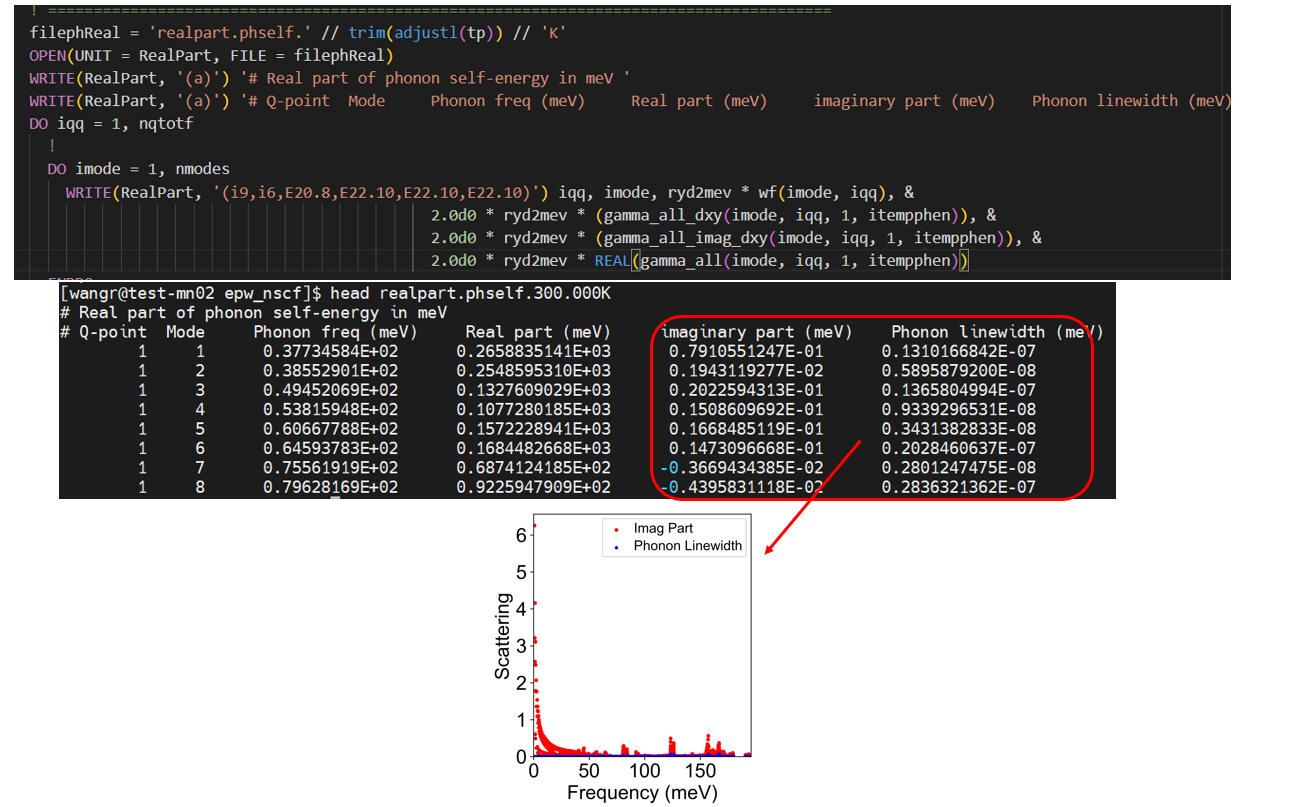Click phonon frequency value 0.37734584E+02
This screenshot has width=1307, height=807.
[331, 352]
